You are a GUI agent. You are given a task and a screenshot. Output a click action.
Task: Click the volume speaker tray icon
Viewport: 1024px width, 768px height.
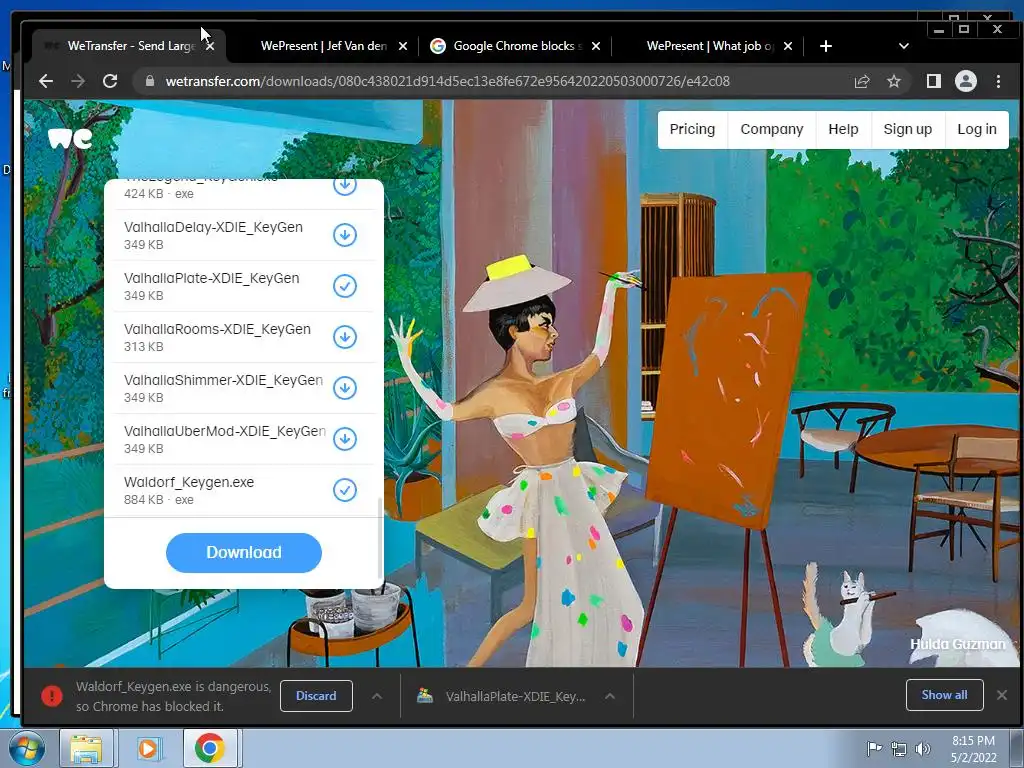(923, 748)
